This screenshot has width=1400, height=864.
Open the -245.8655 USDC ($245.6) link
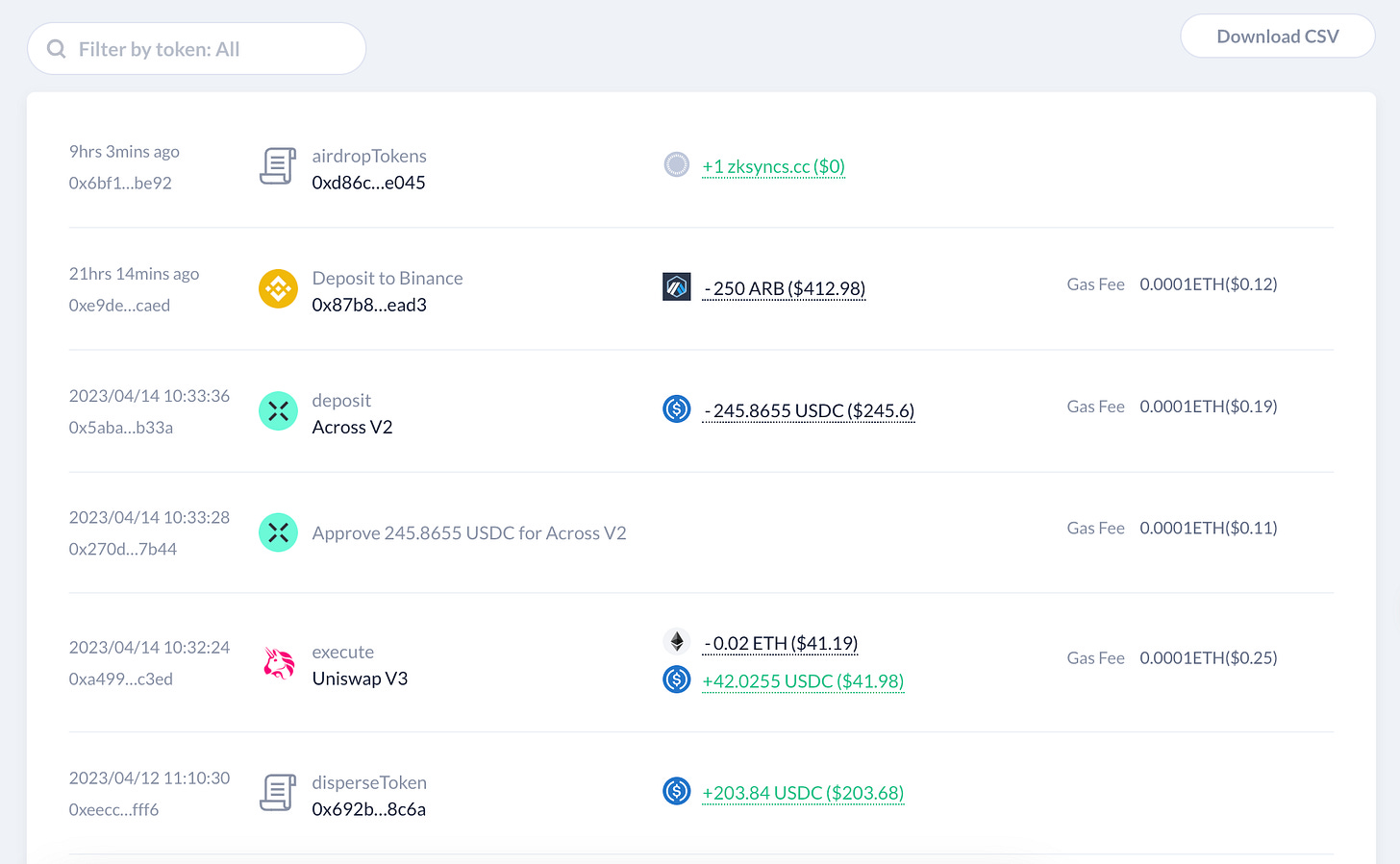pyautogui.click(x=809, y=410)
